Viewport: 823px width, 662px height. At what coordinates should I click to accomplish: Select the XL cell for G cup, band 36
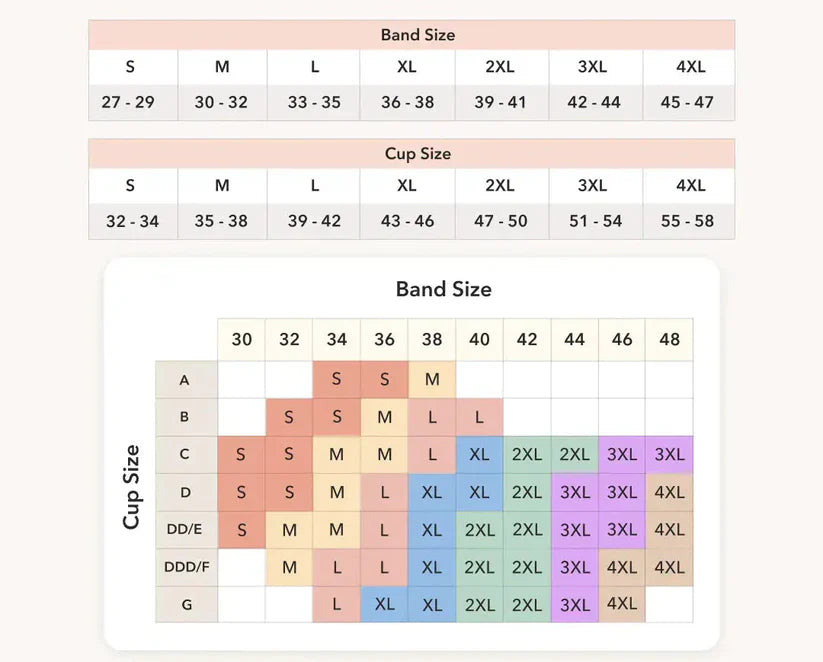pos(384,605)
